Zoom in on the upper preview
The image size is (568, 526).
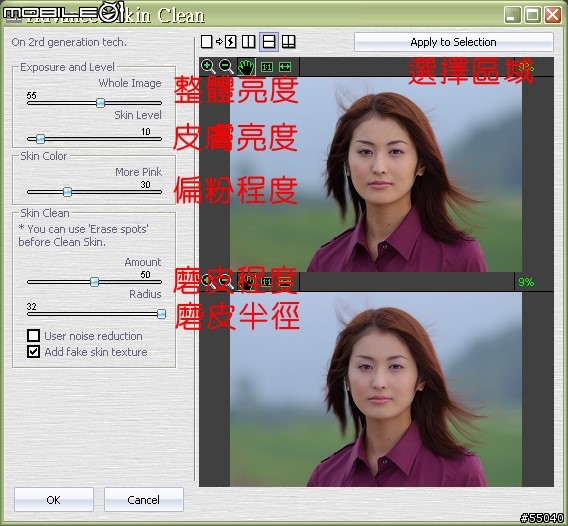(x=208, y=67)
